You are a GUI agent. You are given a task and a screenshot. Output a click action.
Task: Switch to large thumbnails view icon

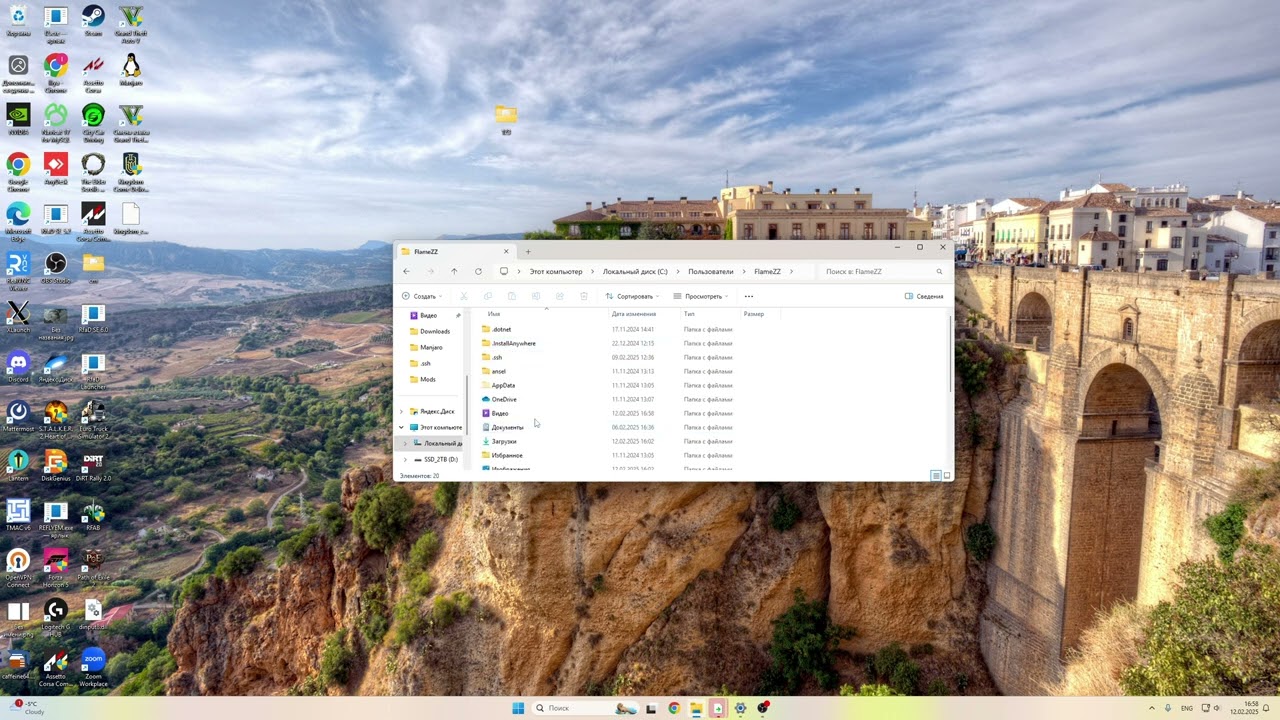point(947,476)
